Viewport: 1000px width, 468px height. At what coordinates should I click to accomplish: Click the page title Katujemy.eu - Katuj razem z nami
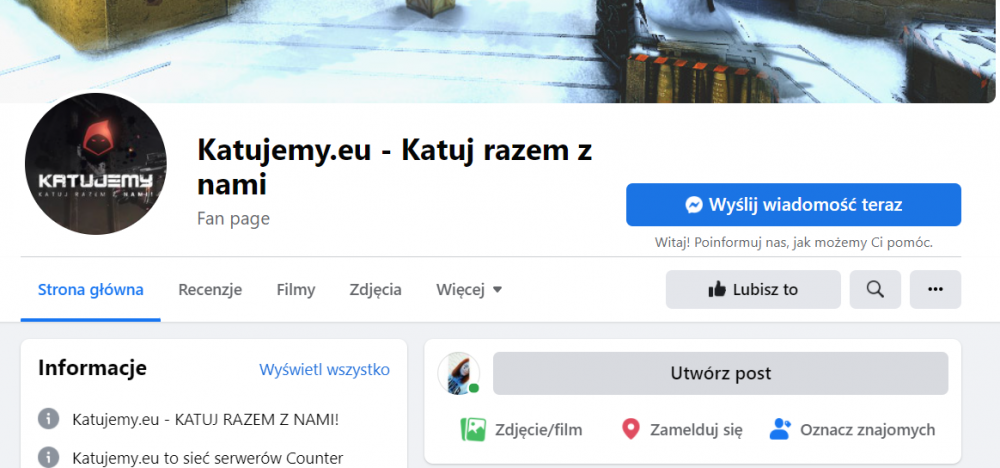[395, 168]
